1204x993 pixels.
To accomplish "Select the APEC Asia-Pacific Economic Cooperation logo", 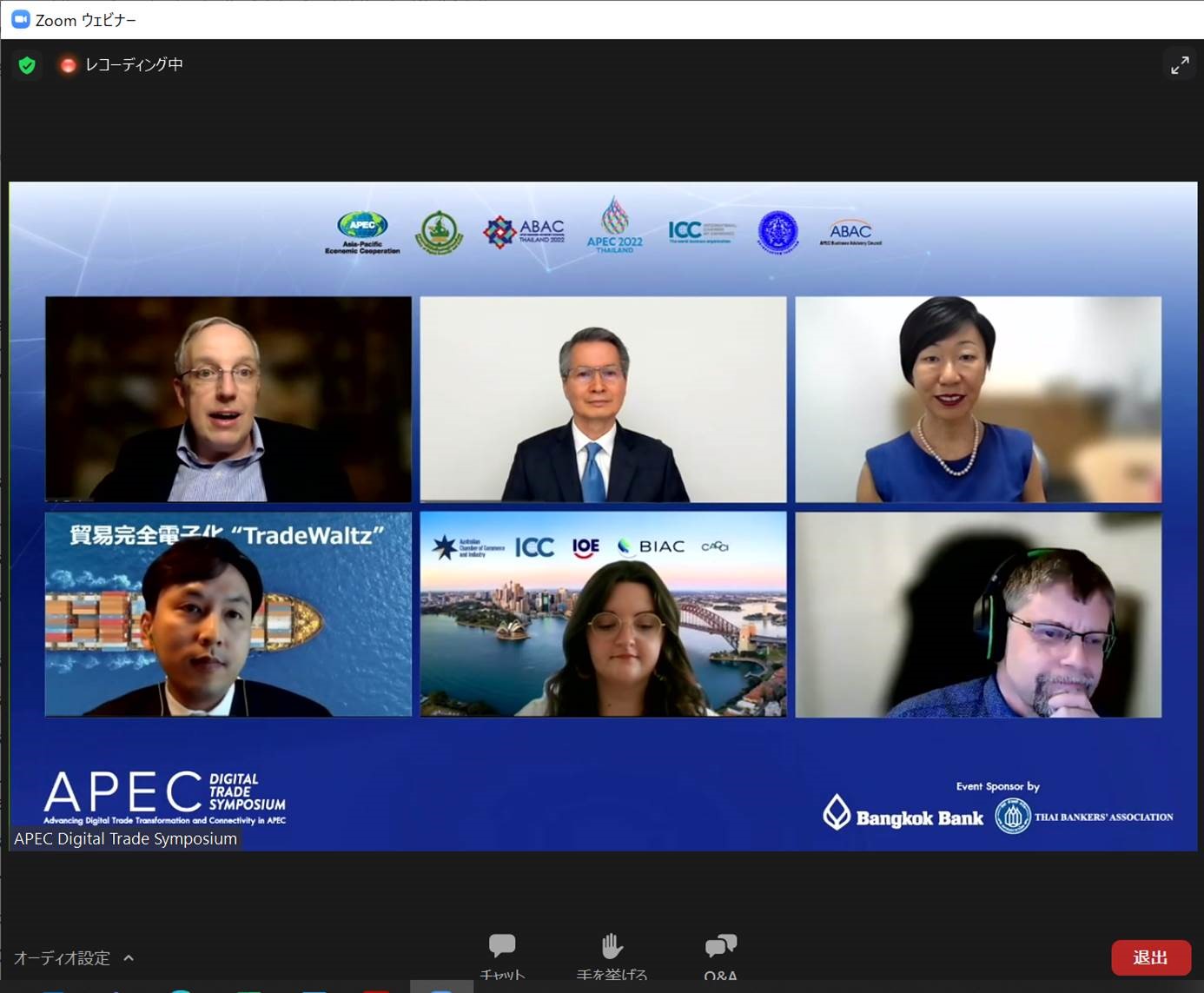I will tap(362, 233).
